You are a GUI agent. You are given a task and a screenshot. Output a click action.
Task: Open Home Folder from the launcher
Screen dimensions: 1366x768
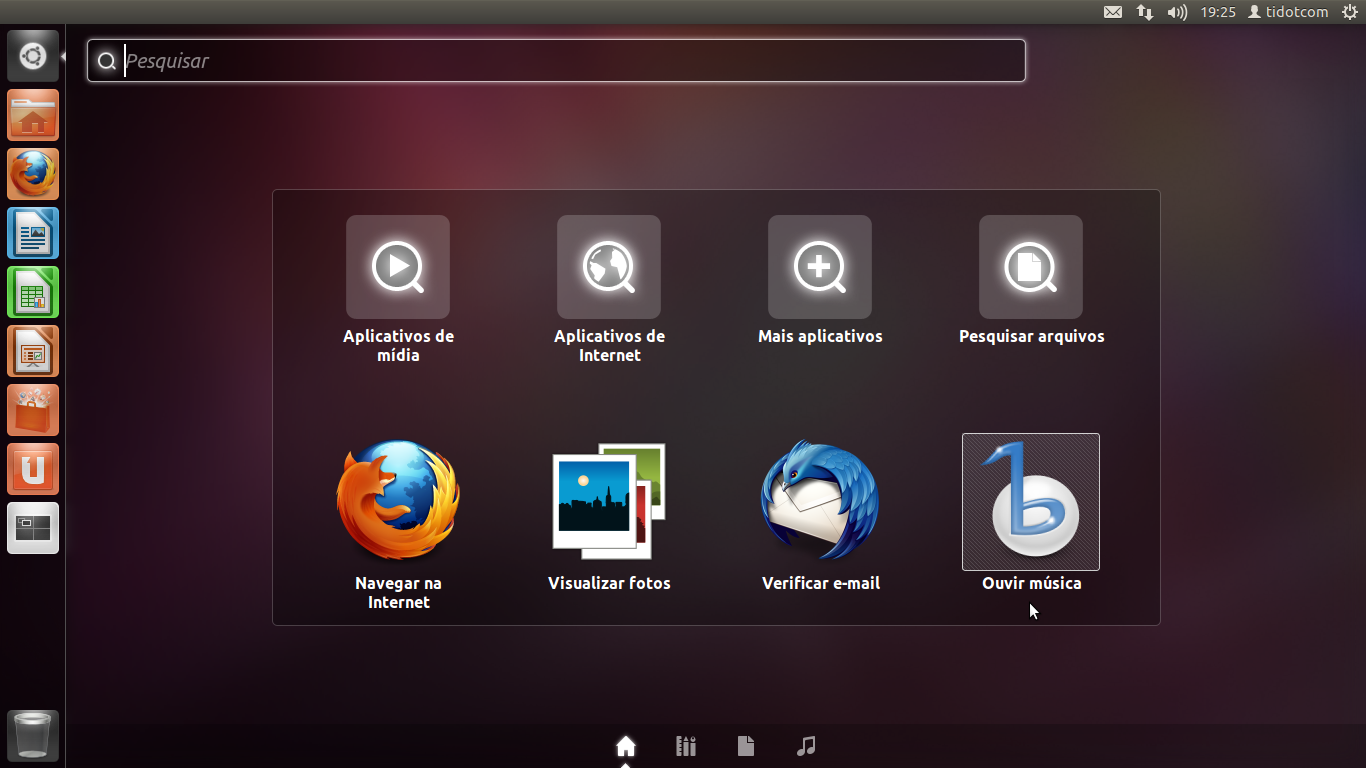33,115
